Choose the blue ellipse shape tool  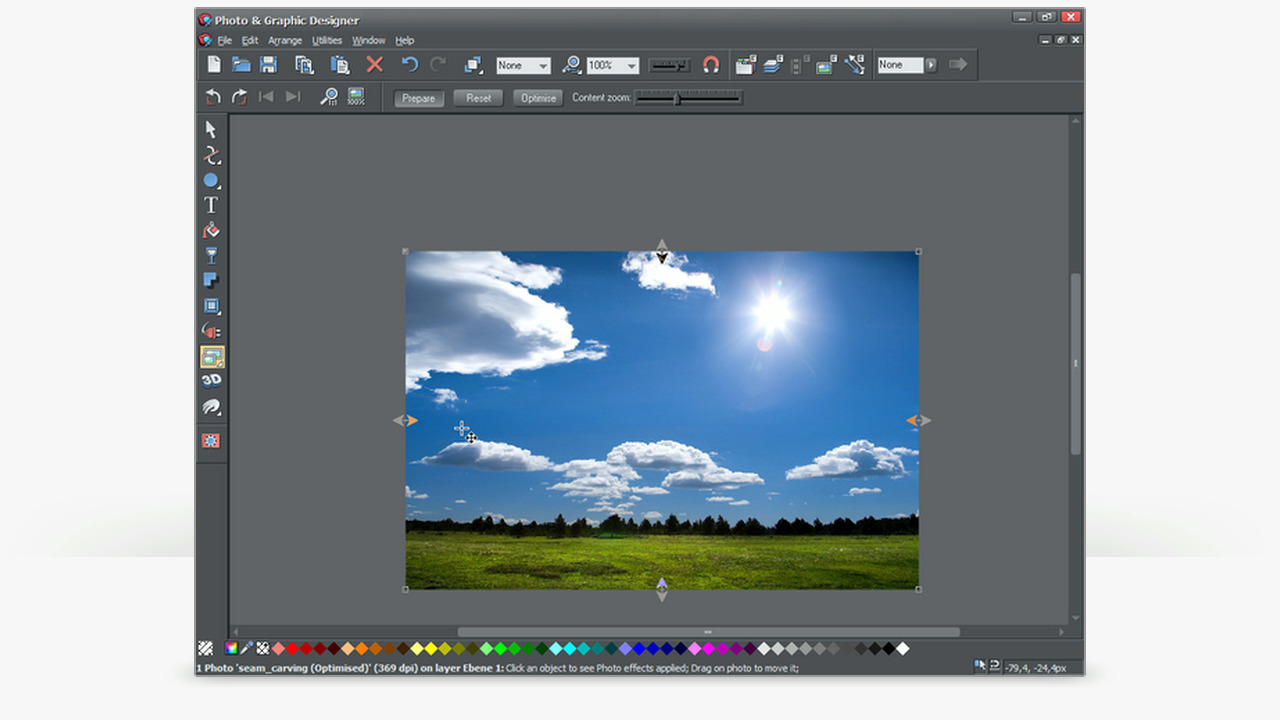click(x=211, y=181)
